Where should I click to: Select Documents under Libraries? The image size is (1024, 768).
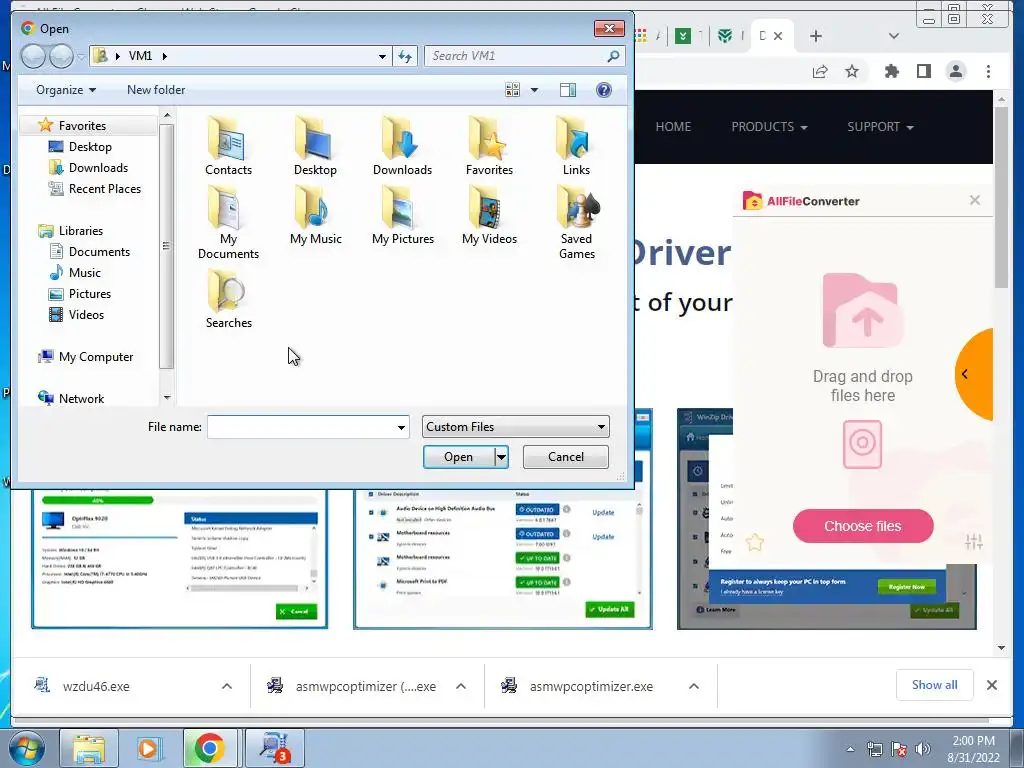pyautogui.click(x=99, y=251)
